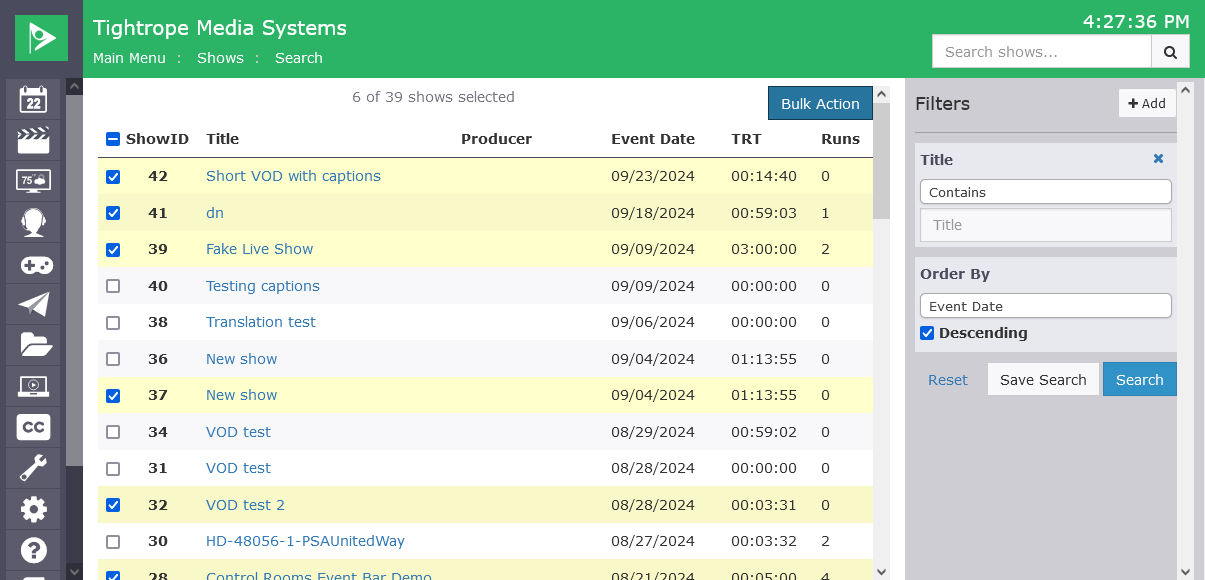
Task: Open the Fake Live Show link
Action: [259, 249]
